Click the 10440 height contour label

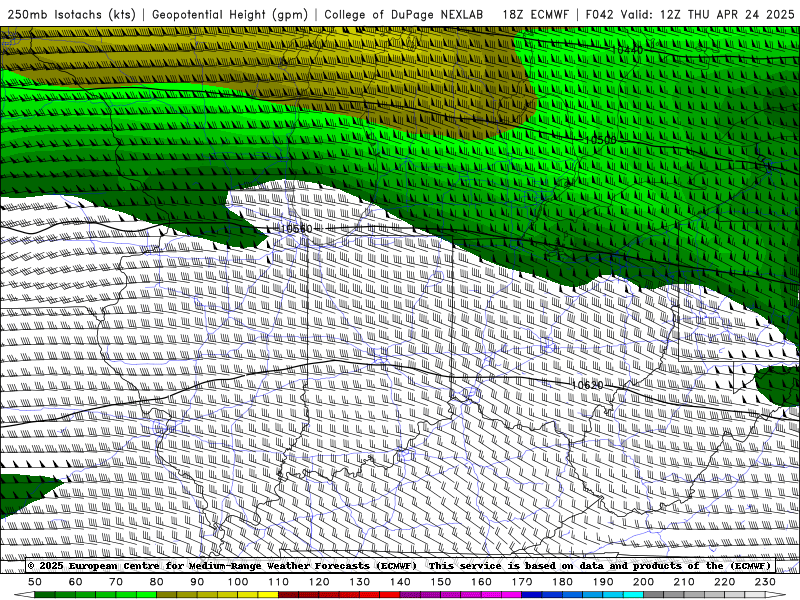pos(627,50)
